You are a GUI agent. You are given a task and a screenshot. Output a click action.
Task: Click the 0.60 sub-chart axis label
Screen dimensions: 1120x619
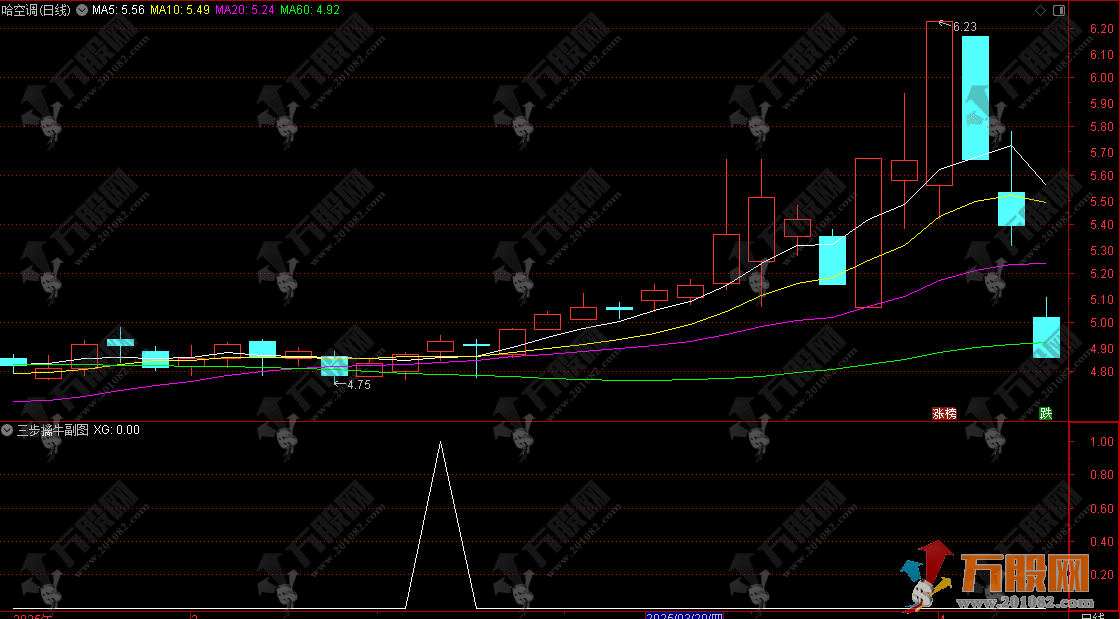click(1101, 509)
